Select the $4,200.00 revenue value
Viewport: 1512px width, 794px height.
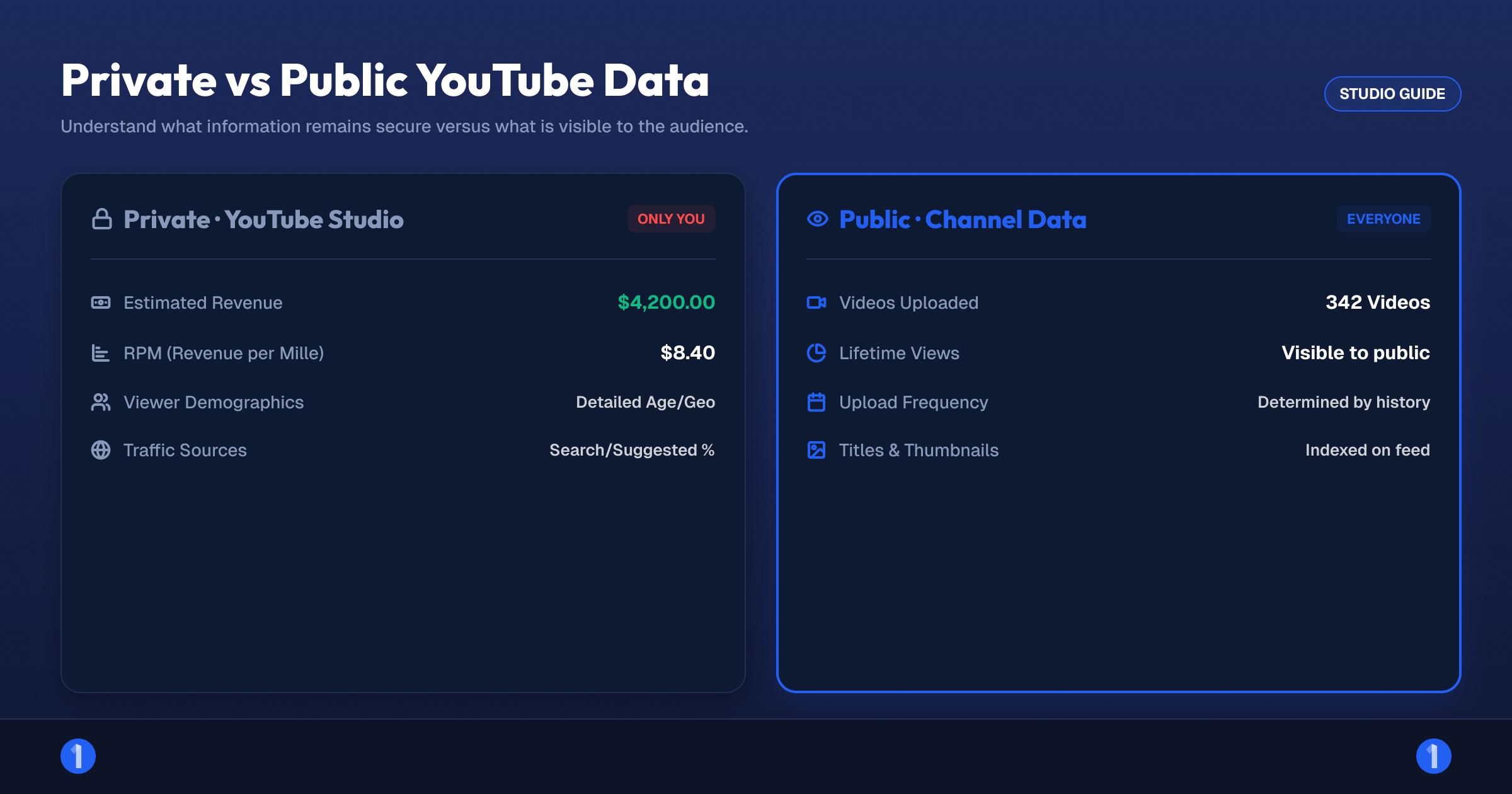[666, 302]
